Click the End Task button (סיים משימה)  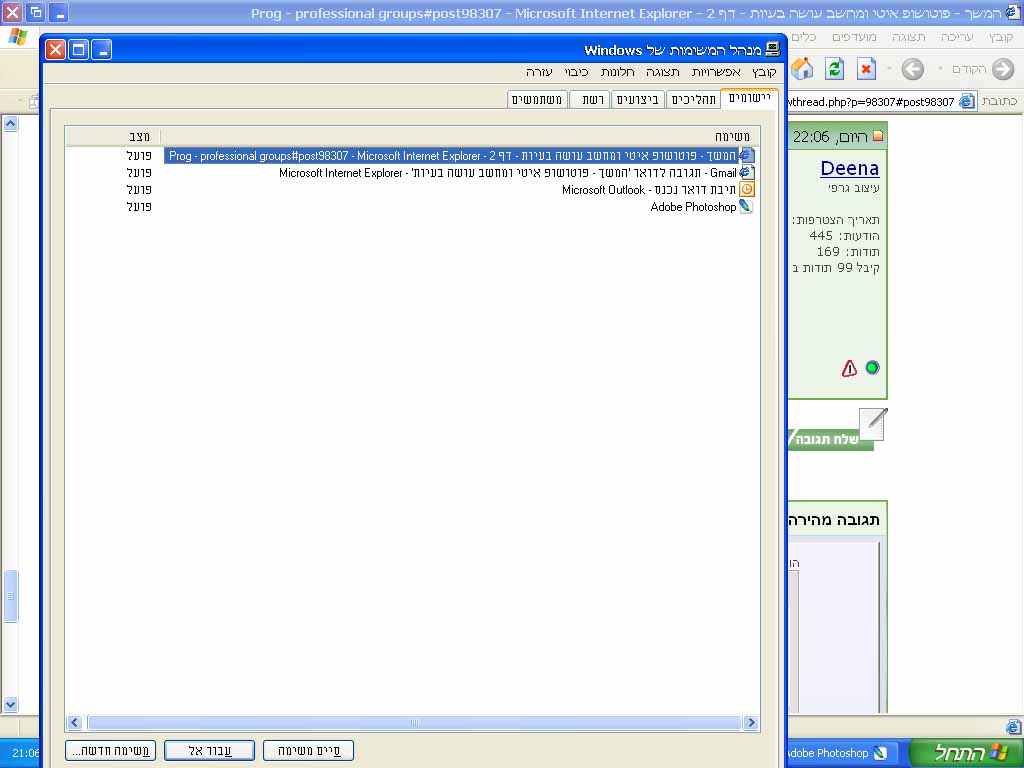tap(308, 750)
